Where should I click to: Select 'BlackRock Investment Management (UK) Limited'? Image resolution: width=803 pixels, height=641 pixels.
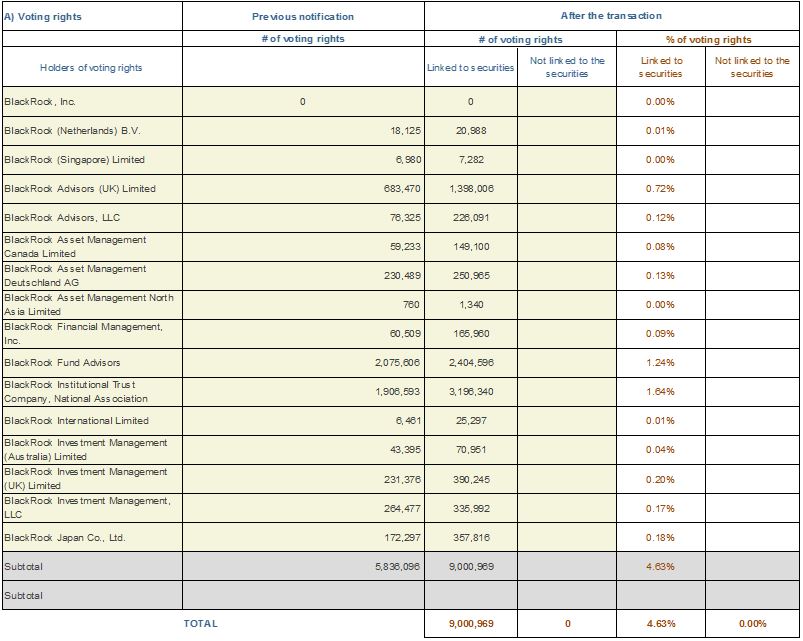(x=86, y=479)
